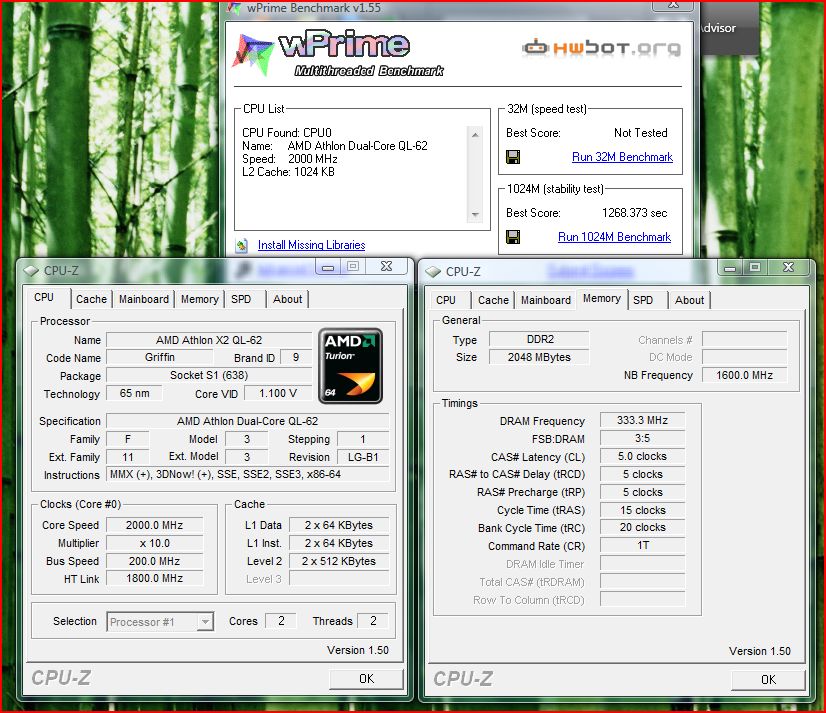Click the 1024M Best Score 1268.373 sec

point(634,213)
